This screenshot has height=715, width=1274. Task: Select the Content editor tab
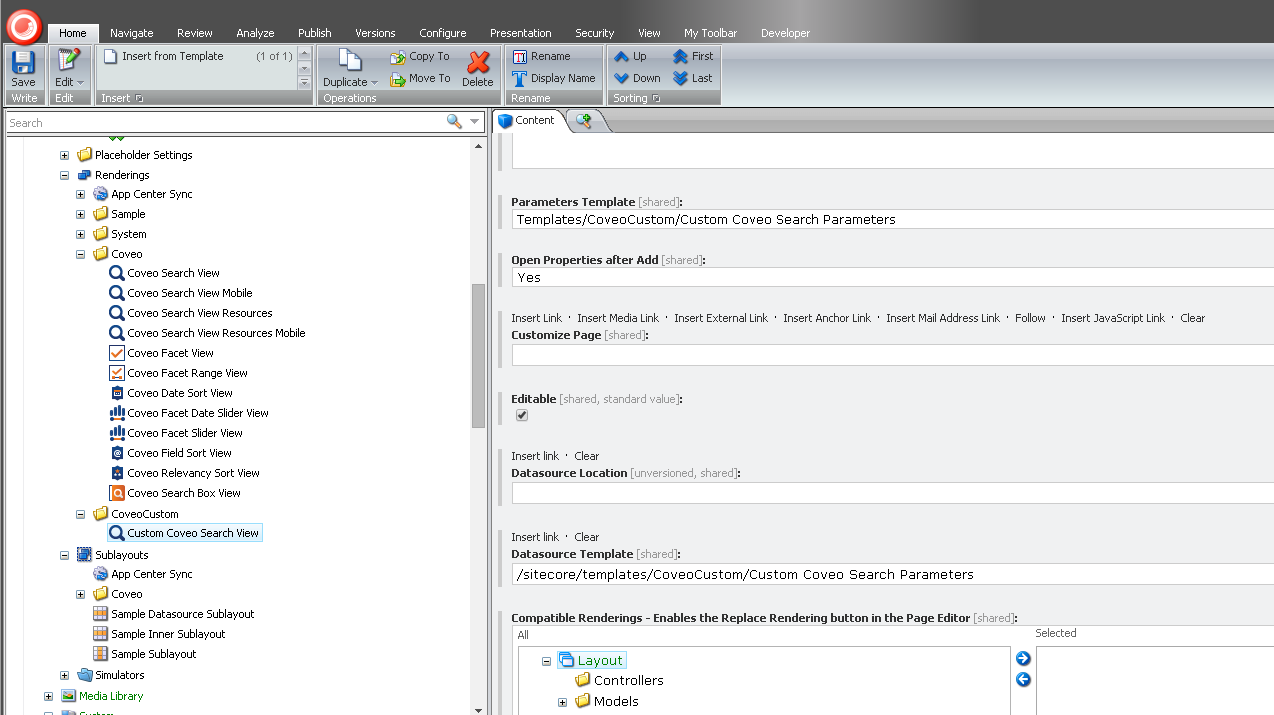coord(527,121)
